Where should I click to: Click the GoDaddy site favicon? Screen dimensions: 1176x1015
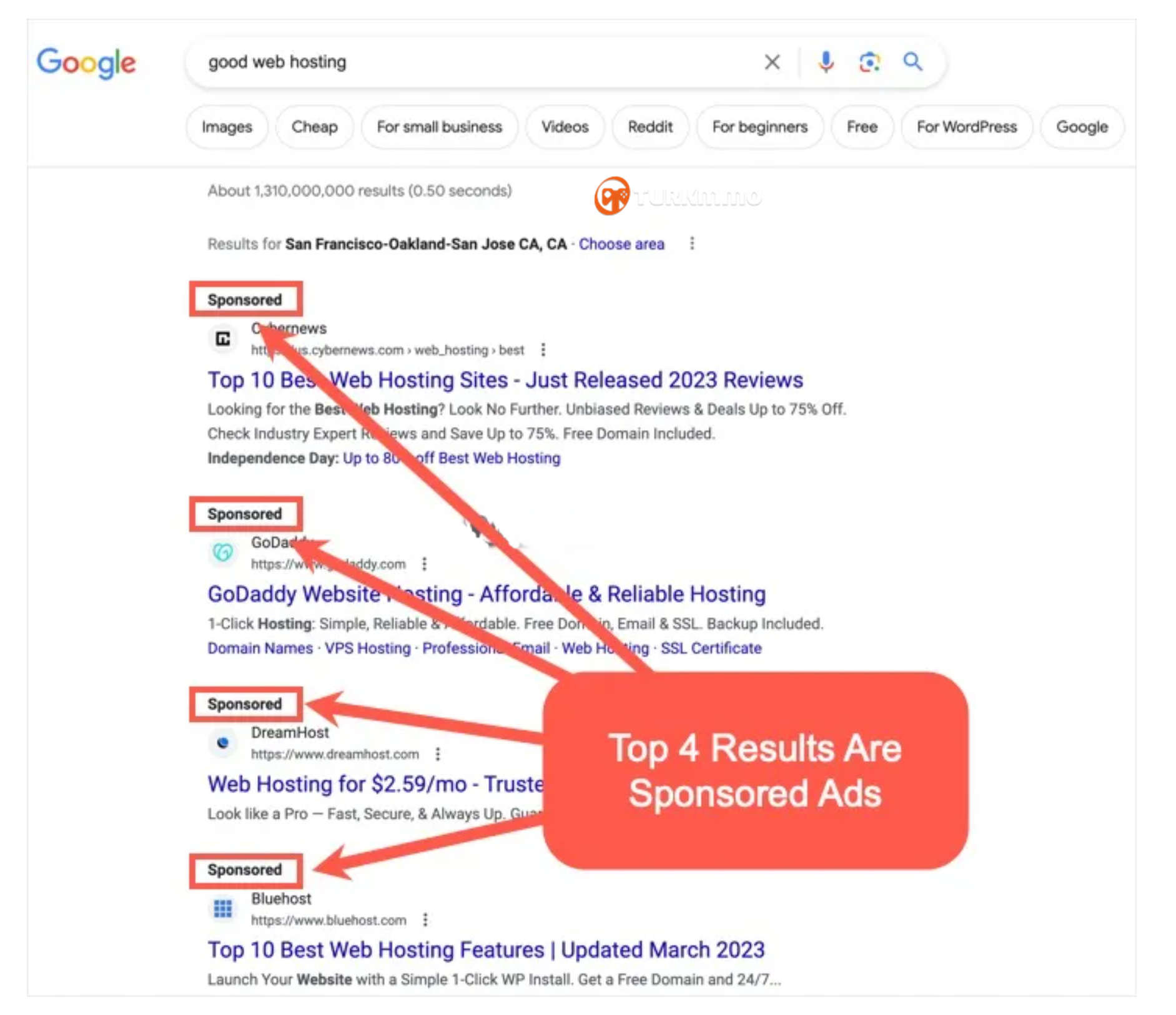pos(223,552)
